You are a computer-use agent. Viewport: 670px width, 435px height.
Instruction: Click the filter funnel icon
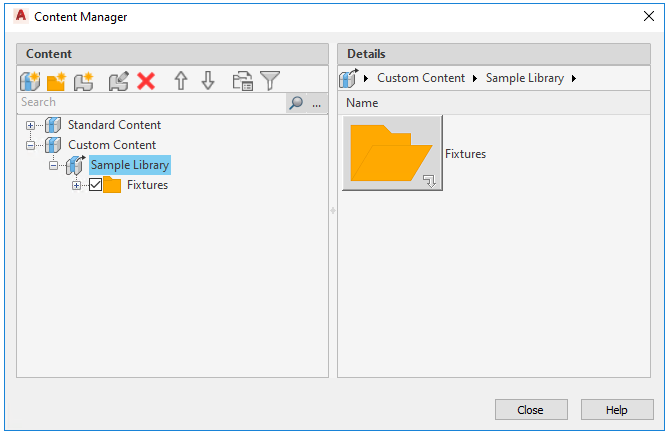pos(270,81)
